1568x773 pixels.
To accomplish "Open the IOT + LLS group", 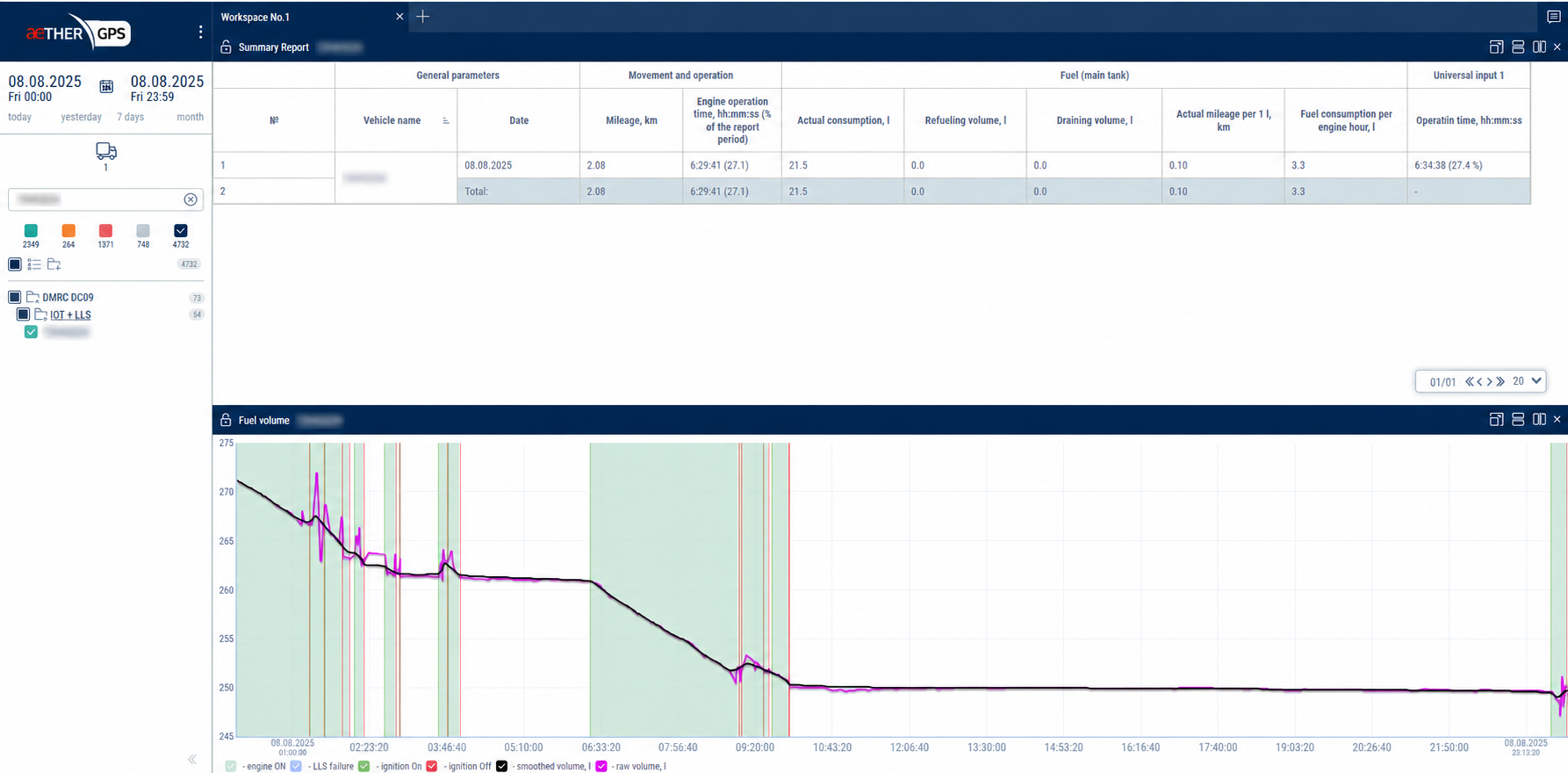I will 70,314.
